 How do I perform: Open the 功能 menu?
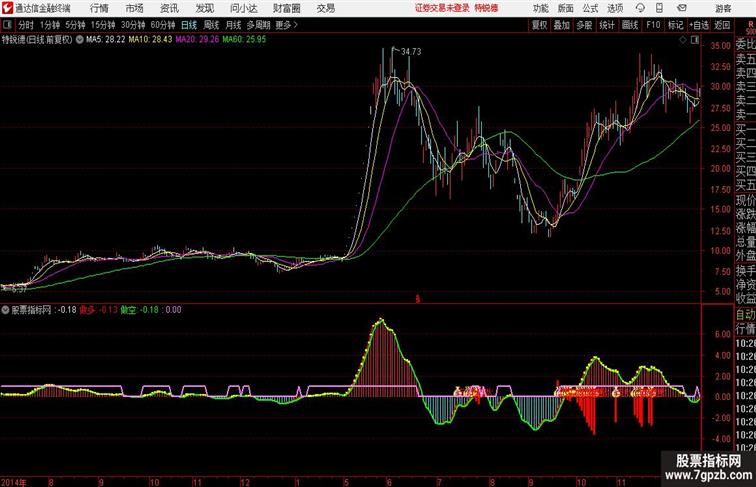coord(540,8)
